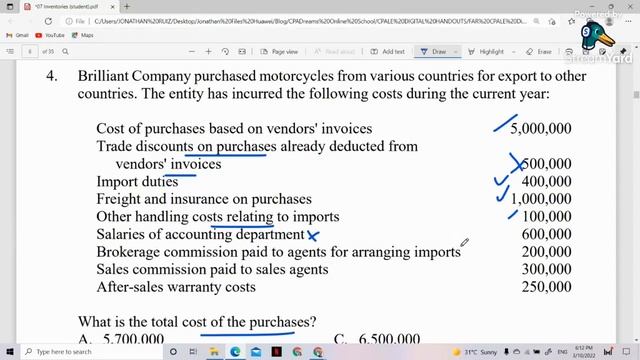Screen dimensions: 640x360
Task: Toggle the Highlight tool
Action: click(x=486, y=51)
